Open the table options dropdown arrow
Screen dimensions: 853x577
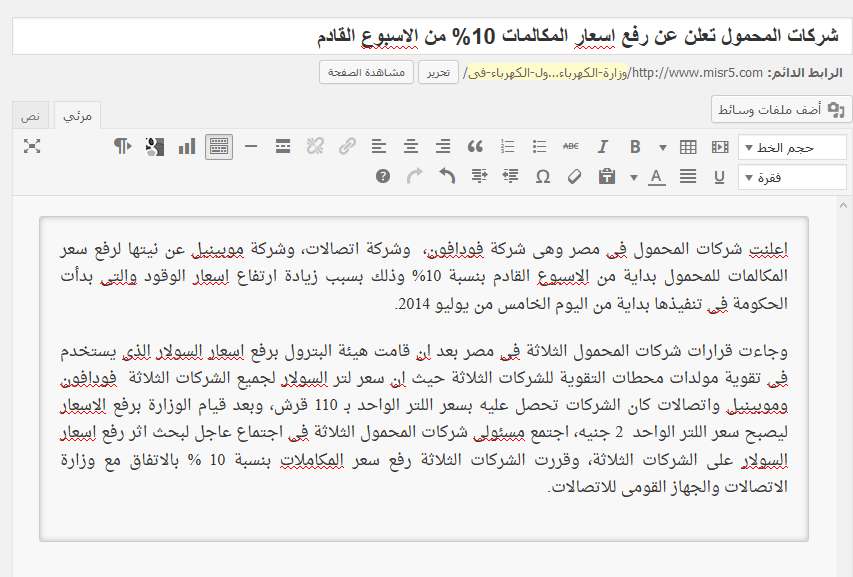(663, 147)
